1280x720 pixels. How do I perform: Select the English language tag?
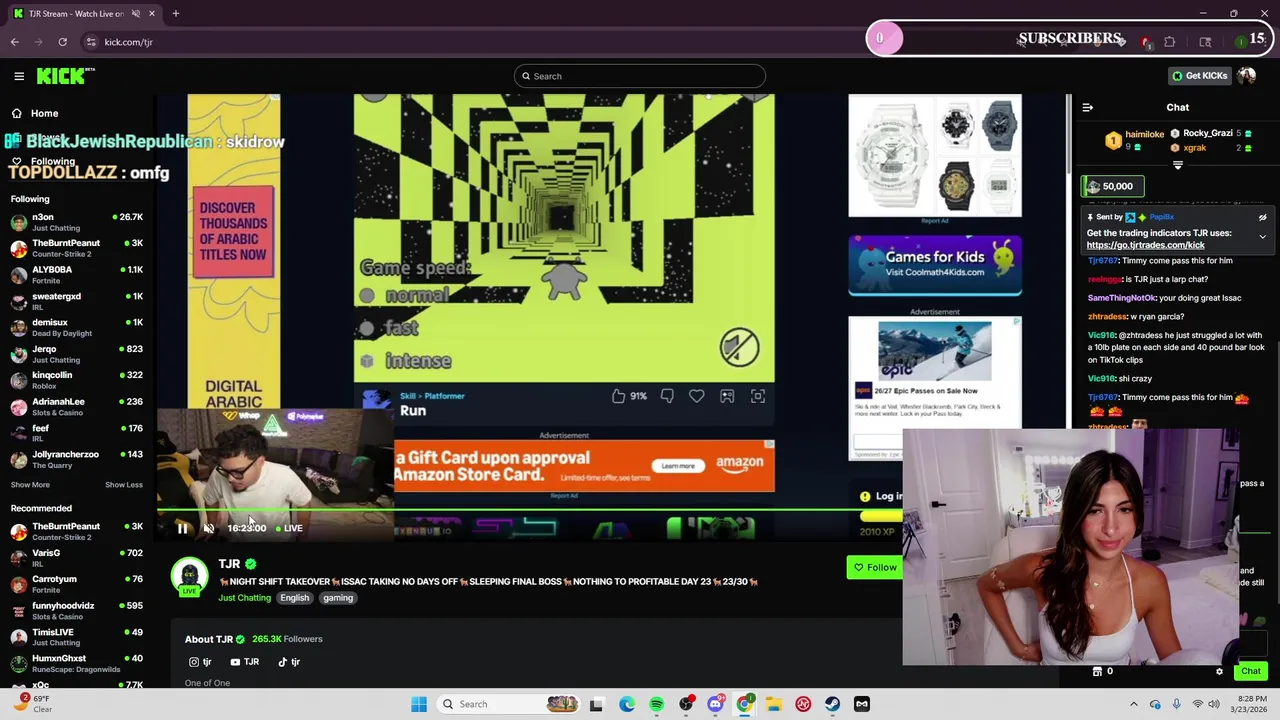tap(295, 598)
